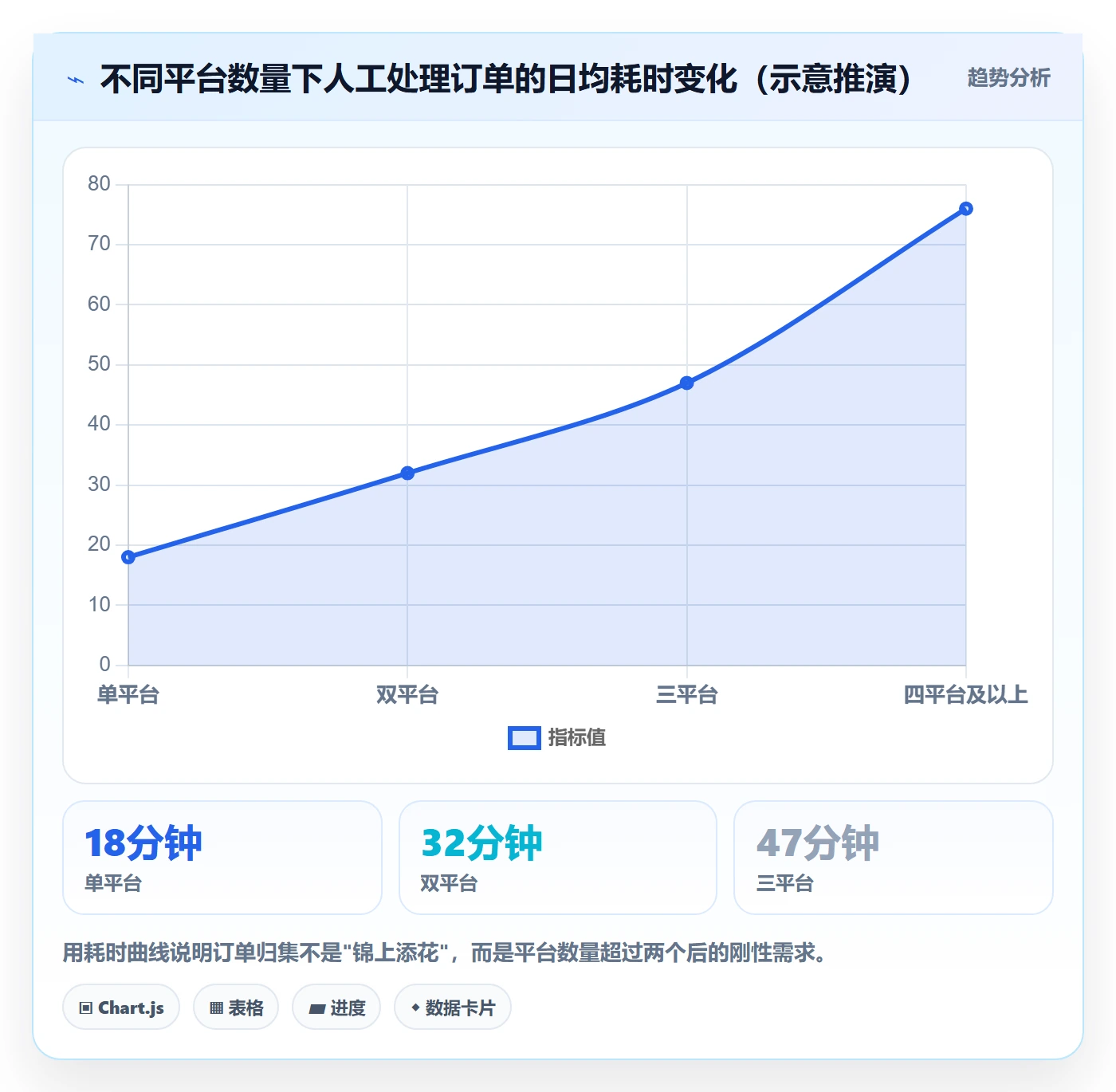Click the y-axis value 50
The width and height of the screenshot is (1116, 1092).
point(99,364)
